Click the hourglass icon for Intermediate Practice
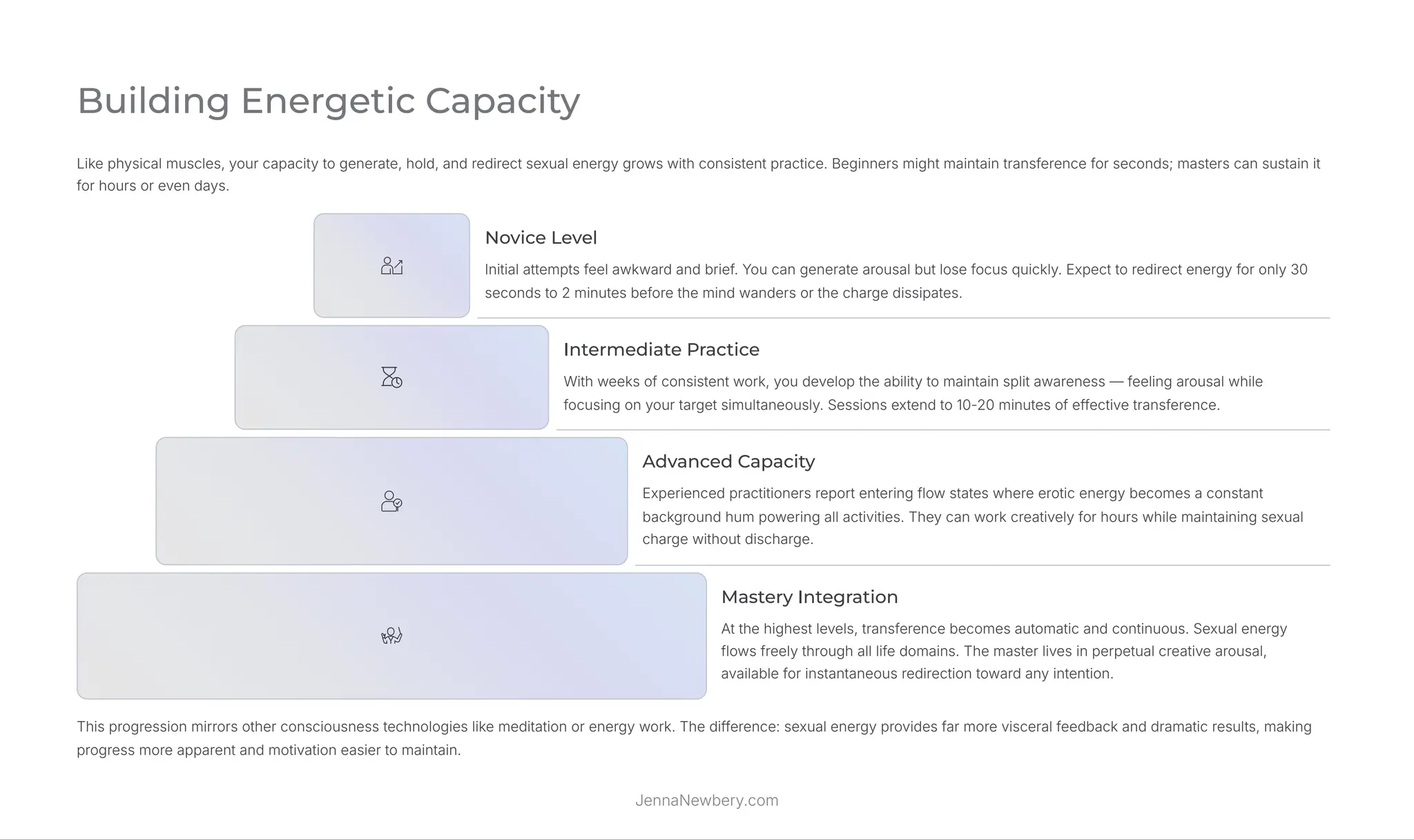 pyautogui.click(x=391, y=377)
